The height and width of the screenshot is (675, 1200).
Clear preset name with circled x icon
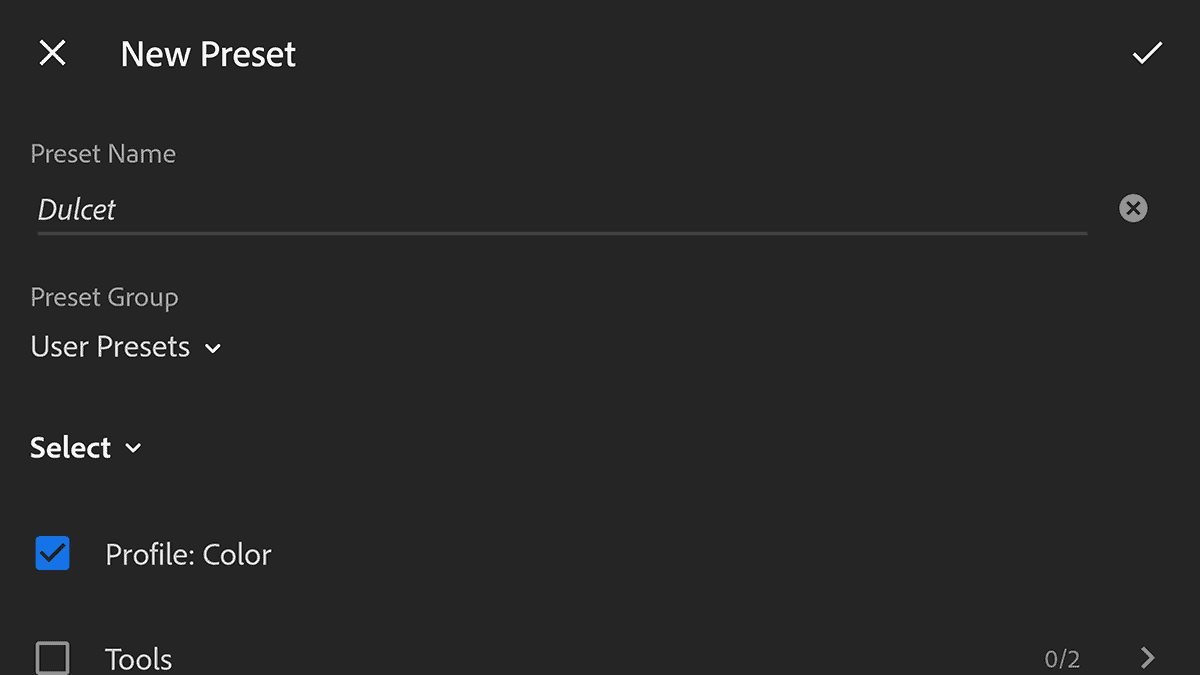coord(1133,208)
